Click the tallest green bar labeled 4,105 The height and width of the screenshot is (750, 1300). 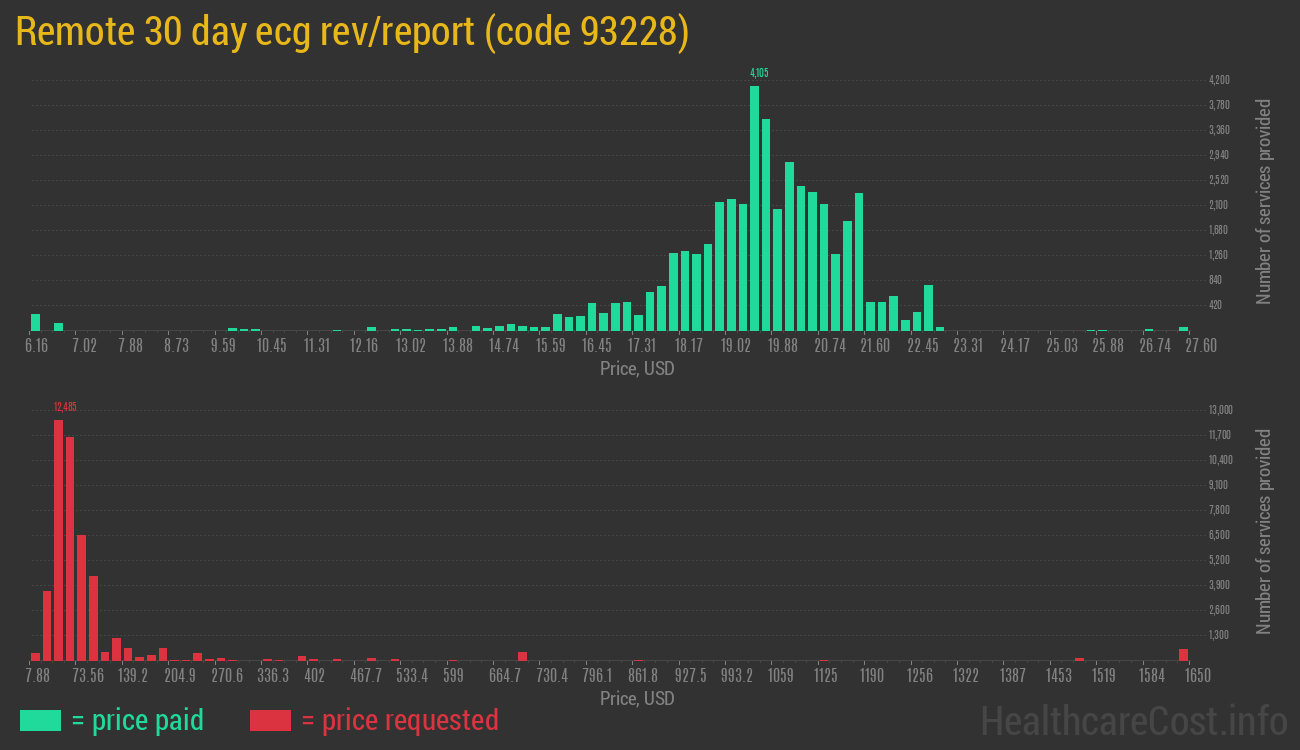[x=755, y=200]
